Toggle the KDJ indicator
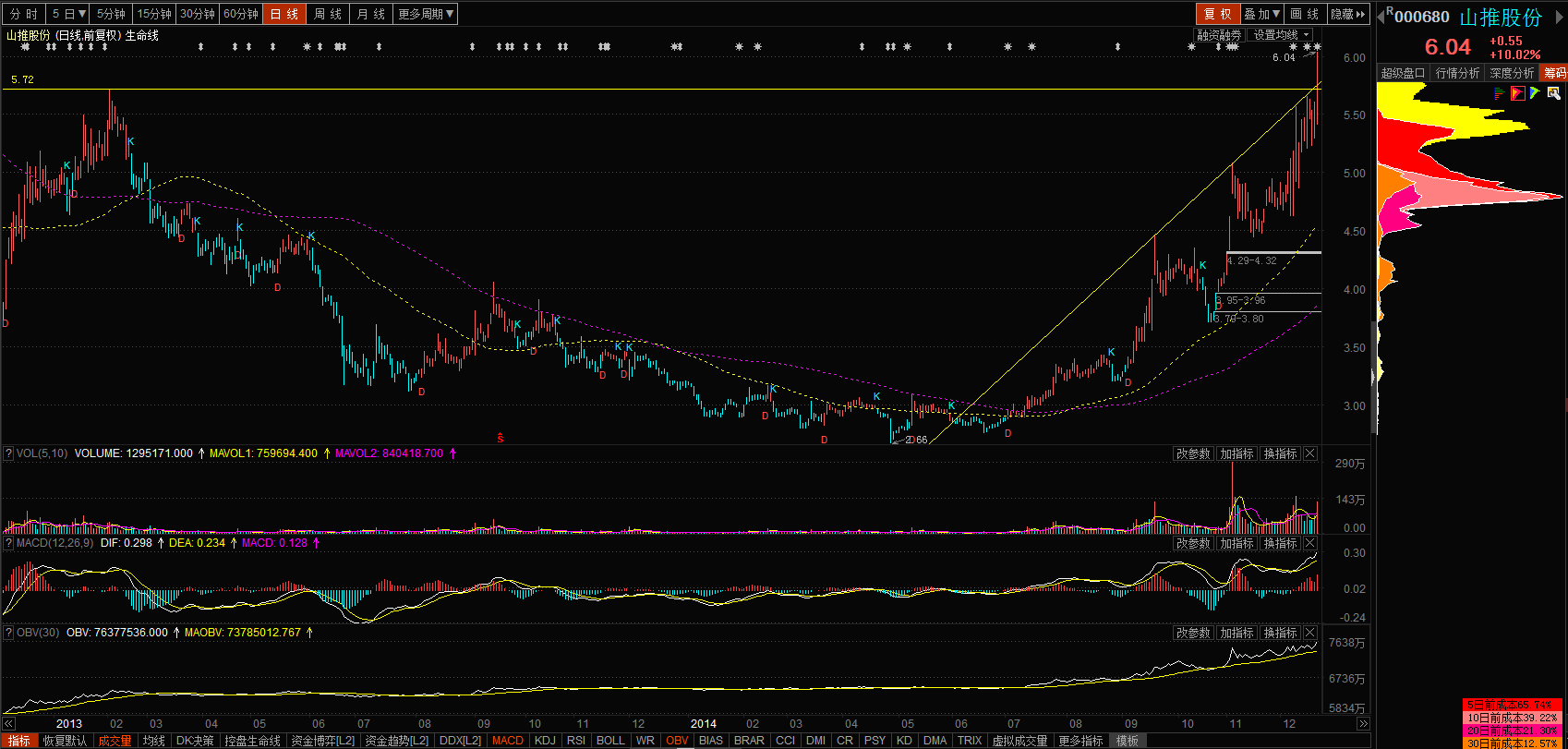 [546, 741]
